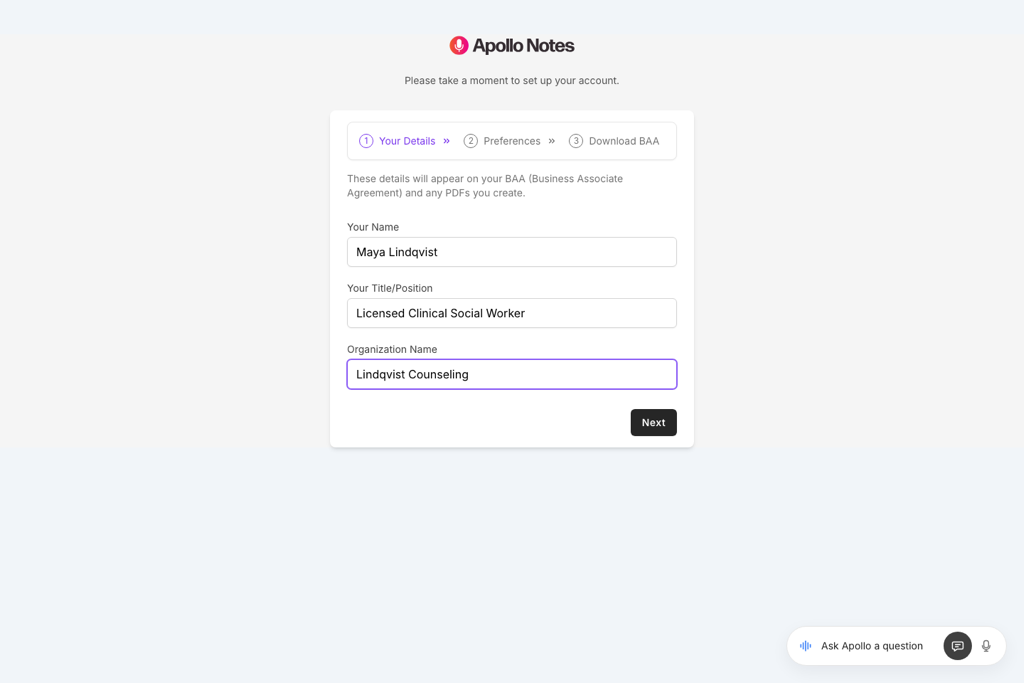Click 'Please take a moment to set up' text
Screen dimensions: 1024x683
511,80
